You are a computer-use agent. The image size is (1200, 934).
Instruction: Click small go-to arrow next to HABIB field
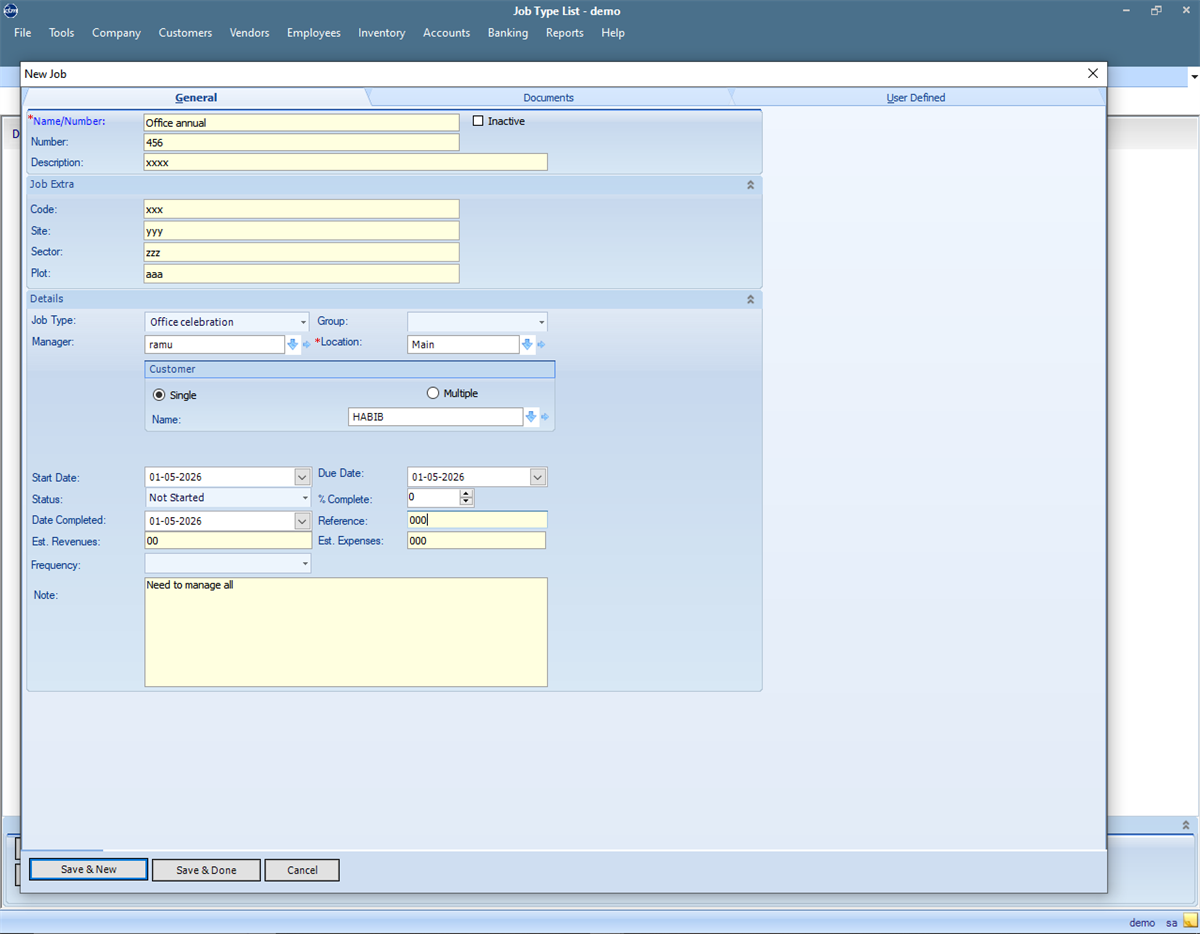[546, 417]
